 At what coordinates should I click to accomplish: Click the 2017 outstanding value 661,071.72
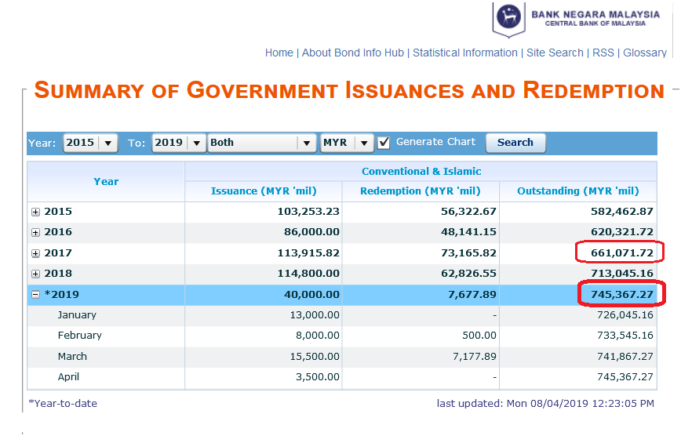click(x=622, y=253)
